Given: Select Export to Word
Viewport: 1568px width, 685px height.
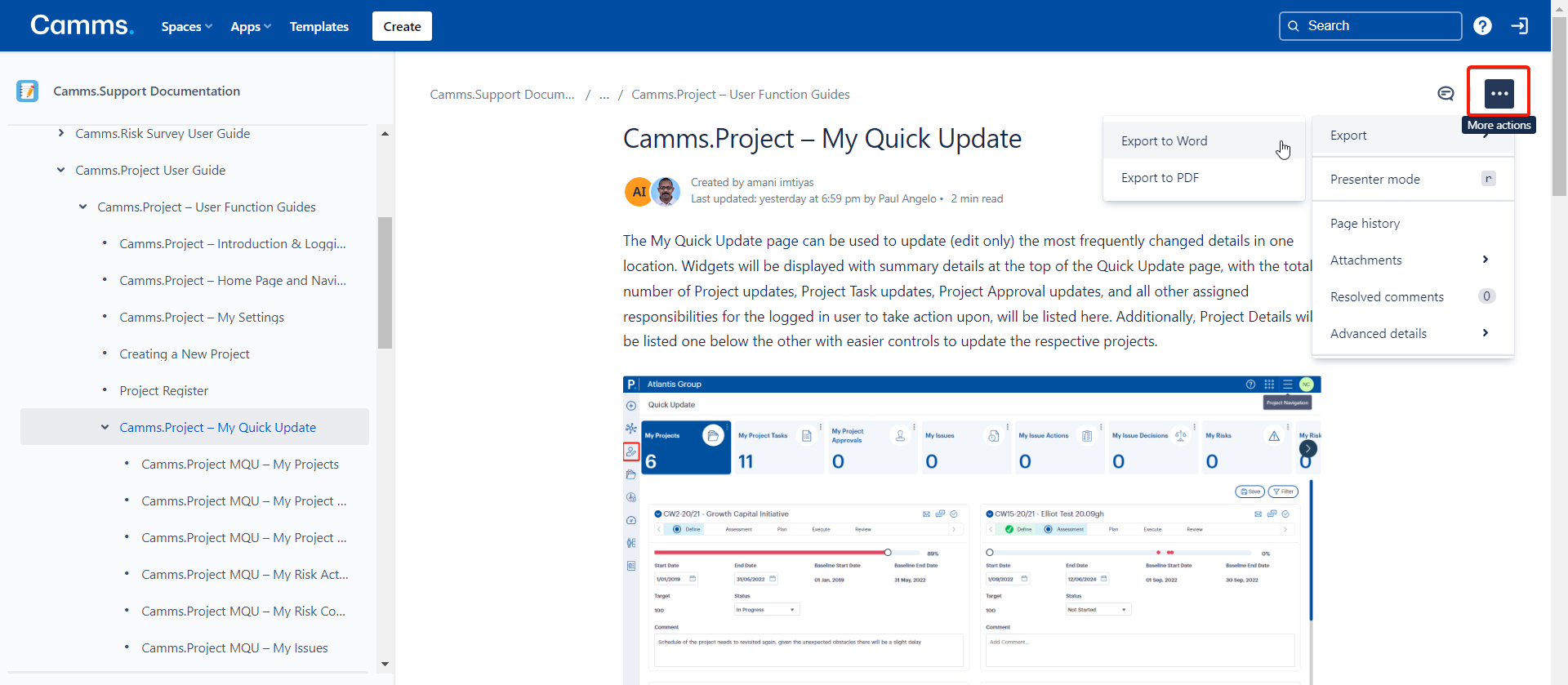Looking at the screenshot, I should (x=1204, y=140).
